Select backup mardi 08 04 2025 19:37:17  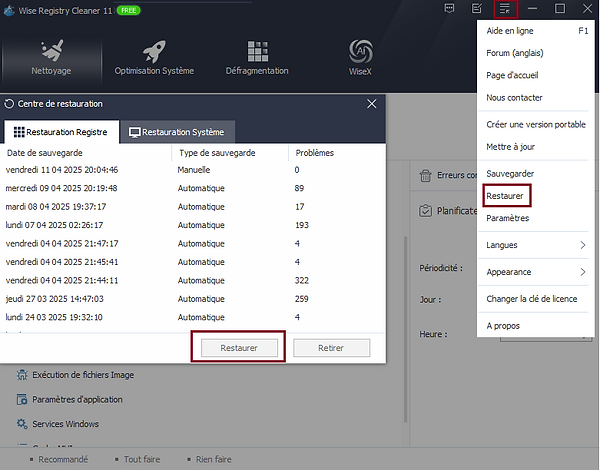coord(193,207)
